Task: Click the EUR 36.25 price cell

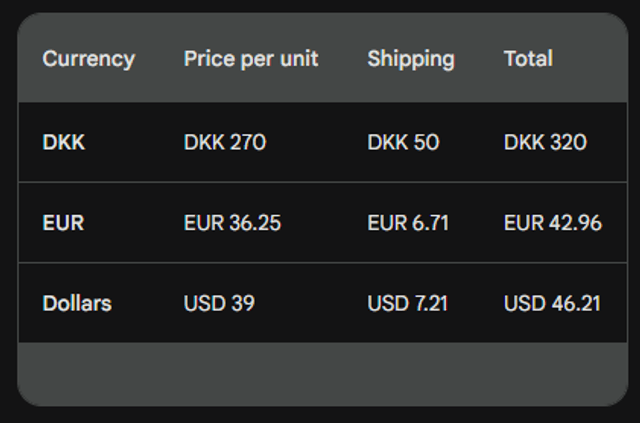Action: coord(232,223)
